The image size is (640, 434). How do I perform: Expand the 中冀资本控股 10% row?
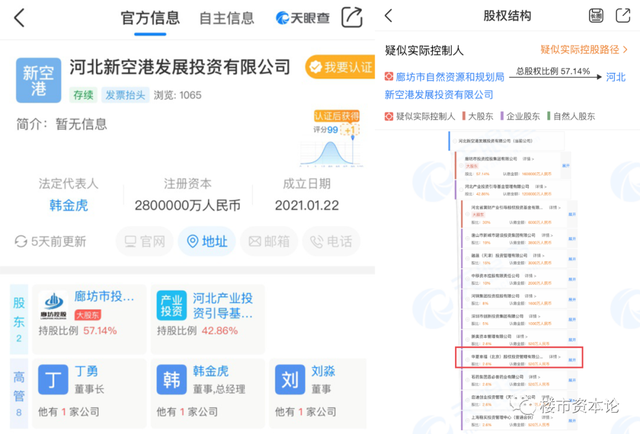click(x=572, y=279)
